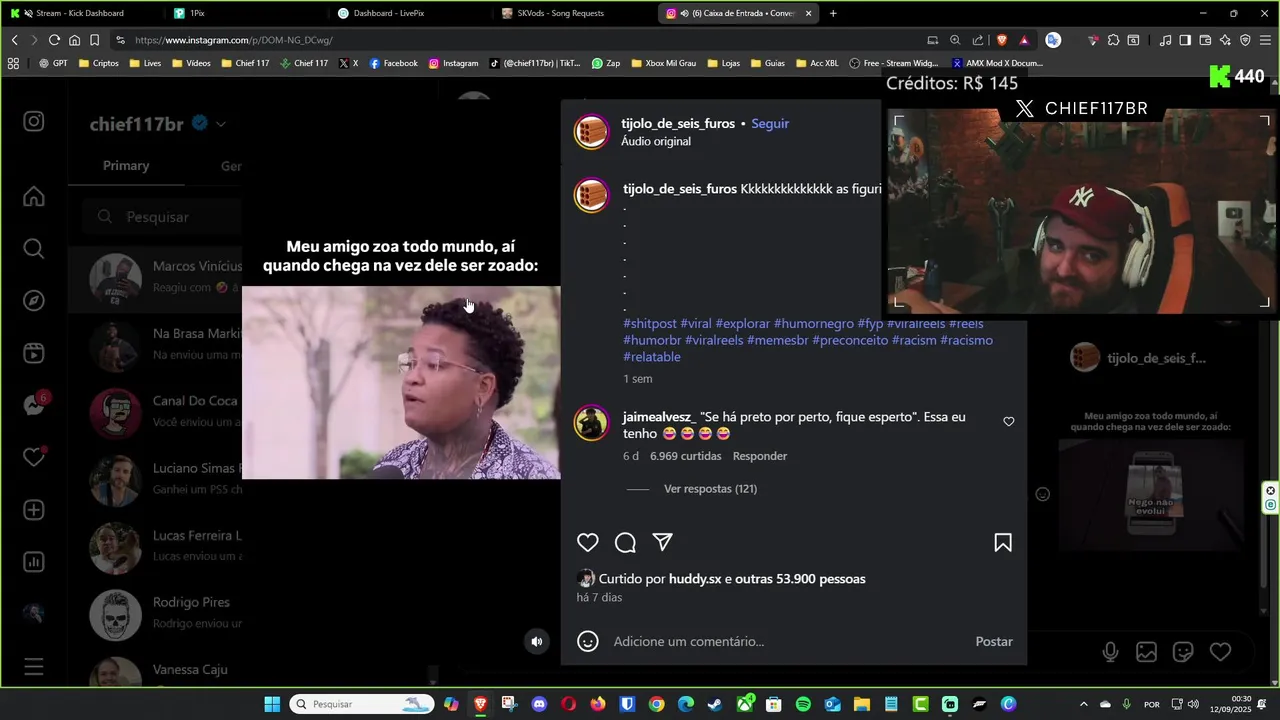1280x720 pixels.
Task: Open Notifications heart in the sidebar
Action: point(34,457)
